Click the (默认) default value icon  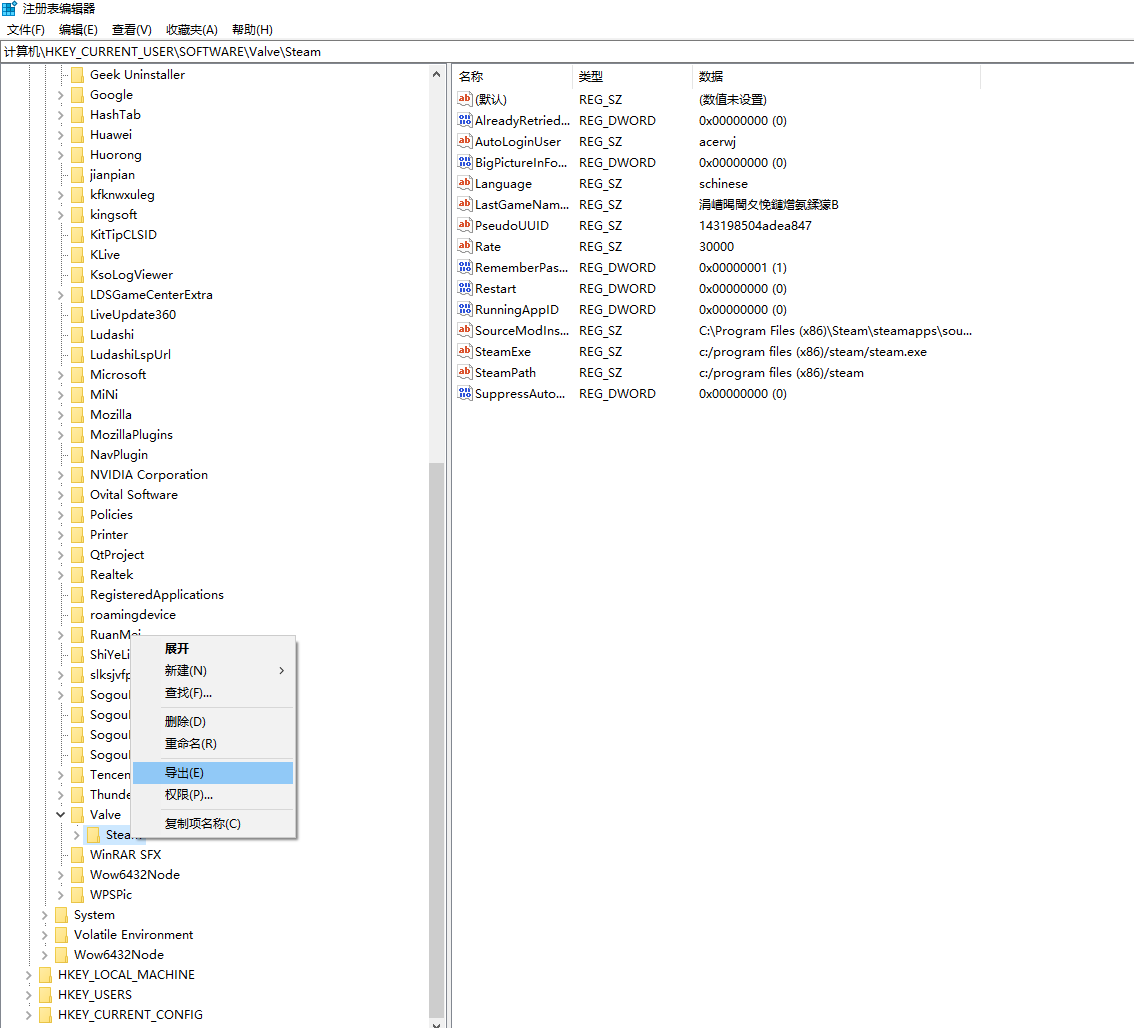click(x=464, y=99)
